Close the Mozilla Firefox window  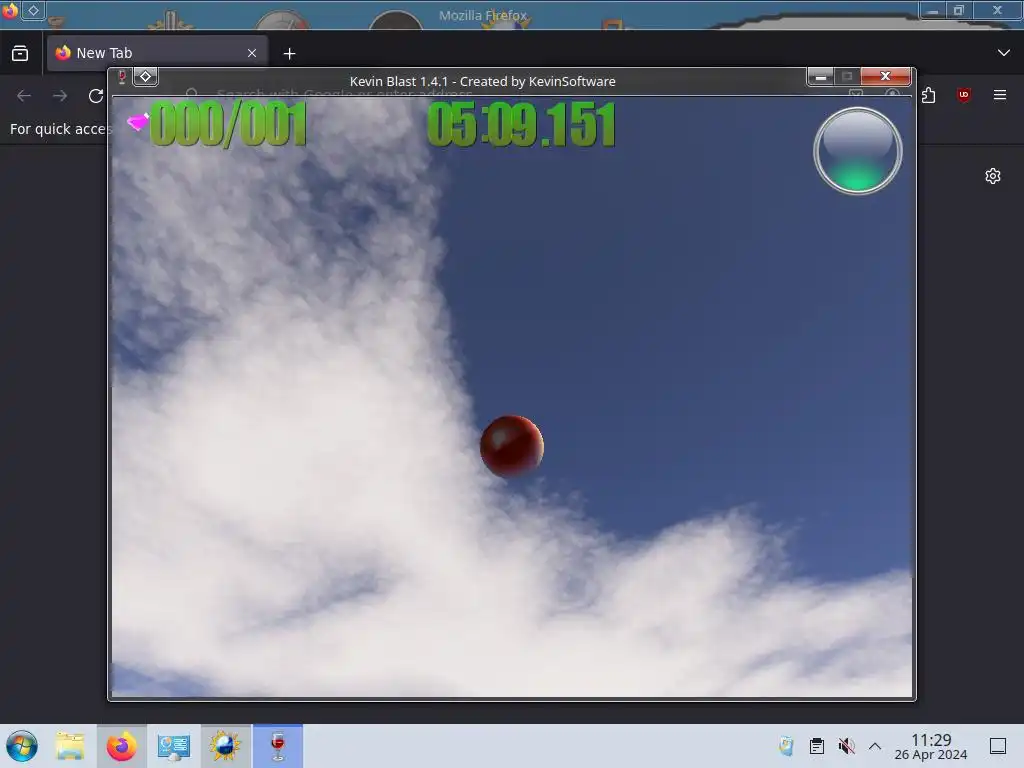click(997, 10)
